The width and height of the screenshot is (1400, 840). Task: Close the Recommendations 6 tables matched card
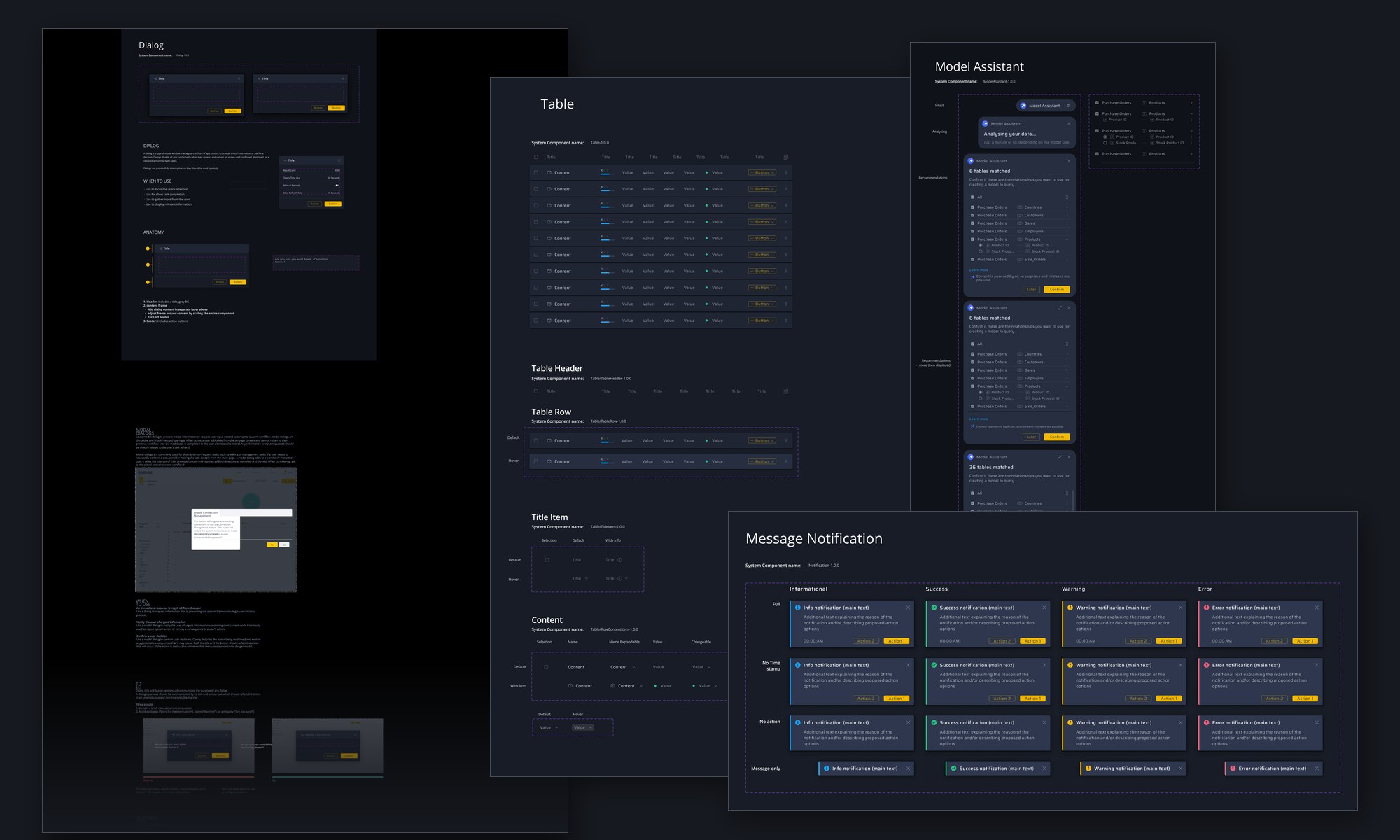(1069, 161)
